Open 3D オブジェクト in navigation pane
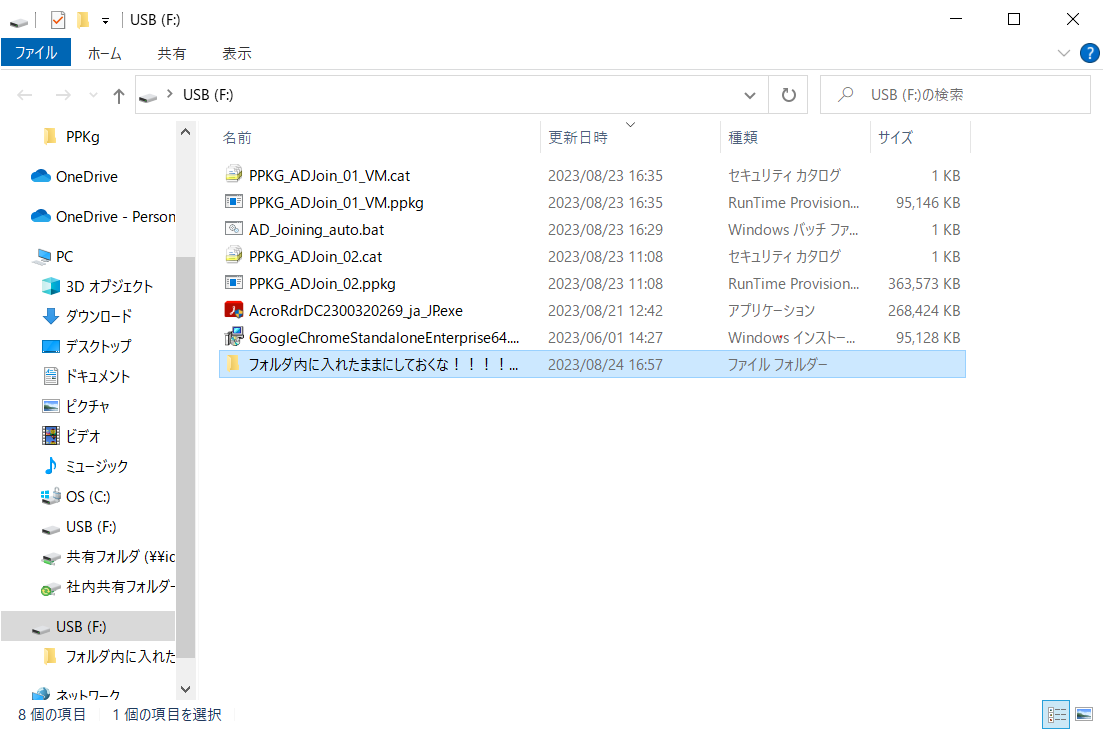The image size is (1104, 730). click(109, 287)
